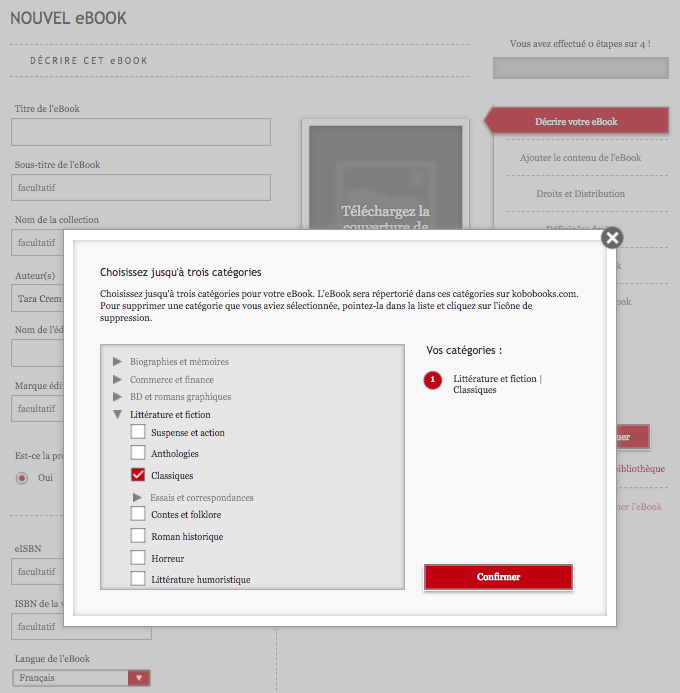
Task: Collapse Littérature et fiction category
Action: click(118, 414)
